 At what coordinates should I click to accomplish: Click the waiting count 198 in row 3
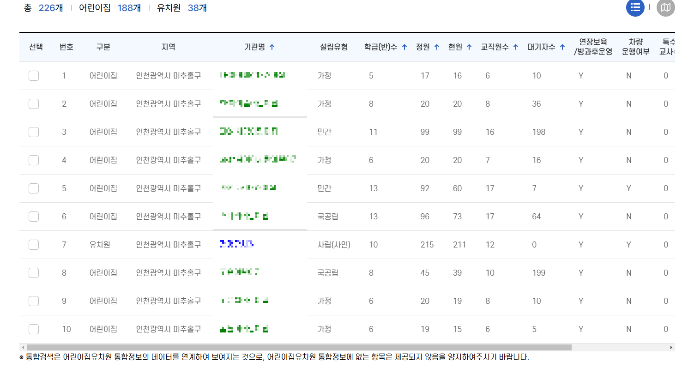click(538, 132)
